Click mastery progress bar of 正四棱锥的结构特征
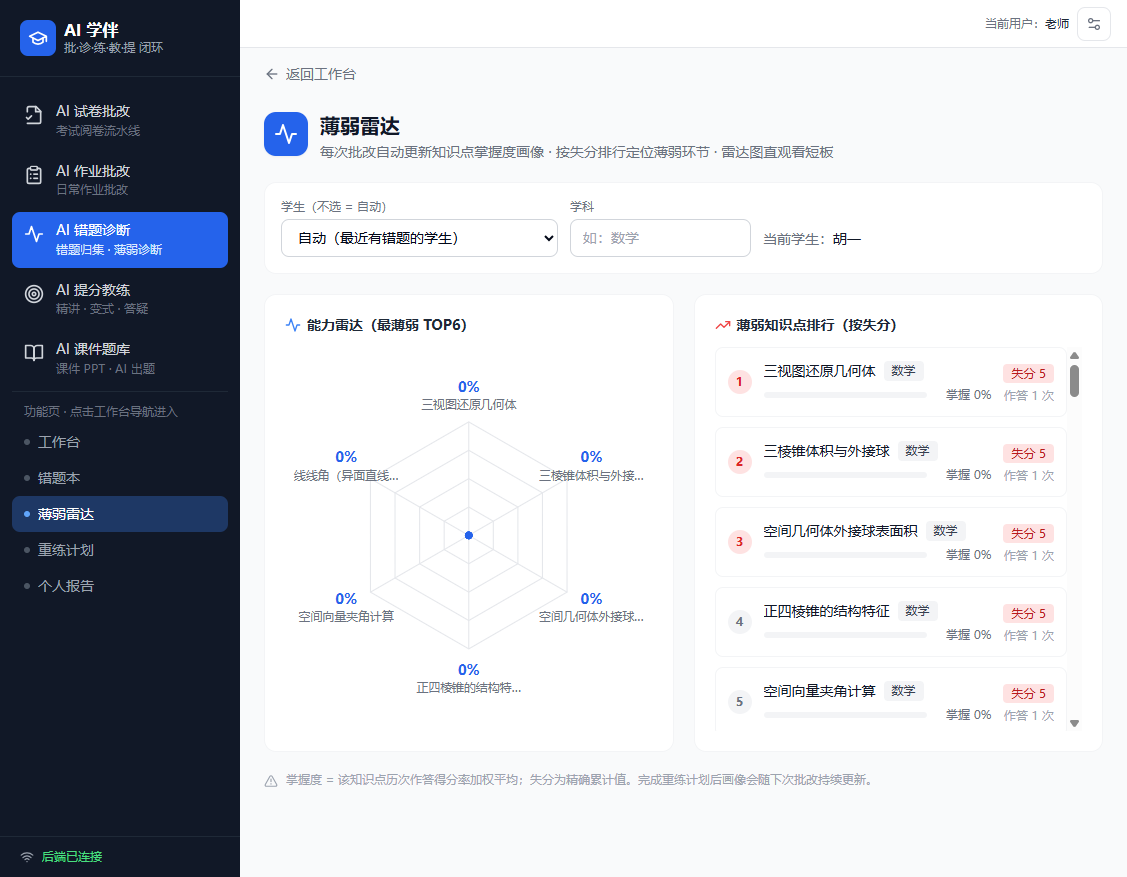1127x877 pixels. click(x=845, y=635)
